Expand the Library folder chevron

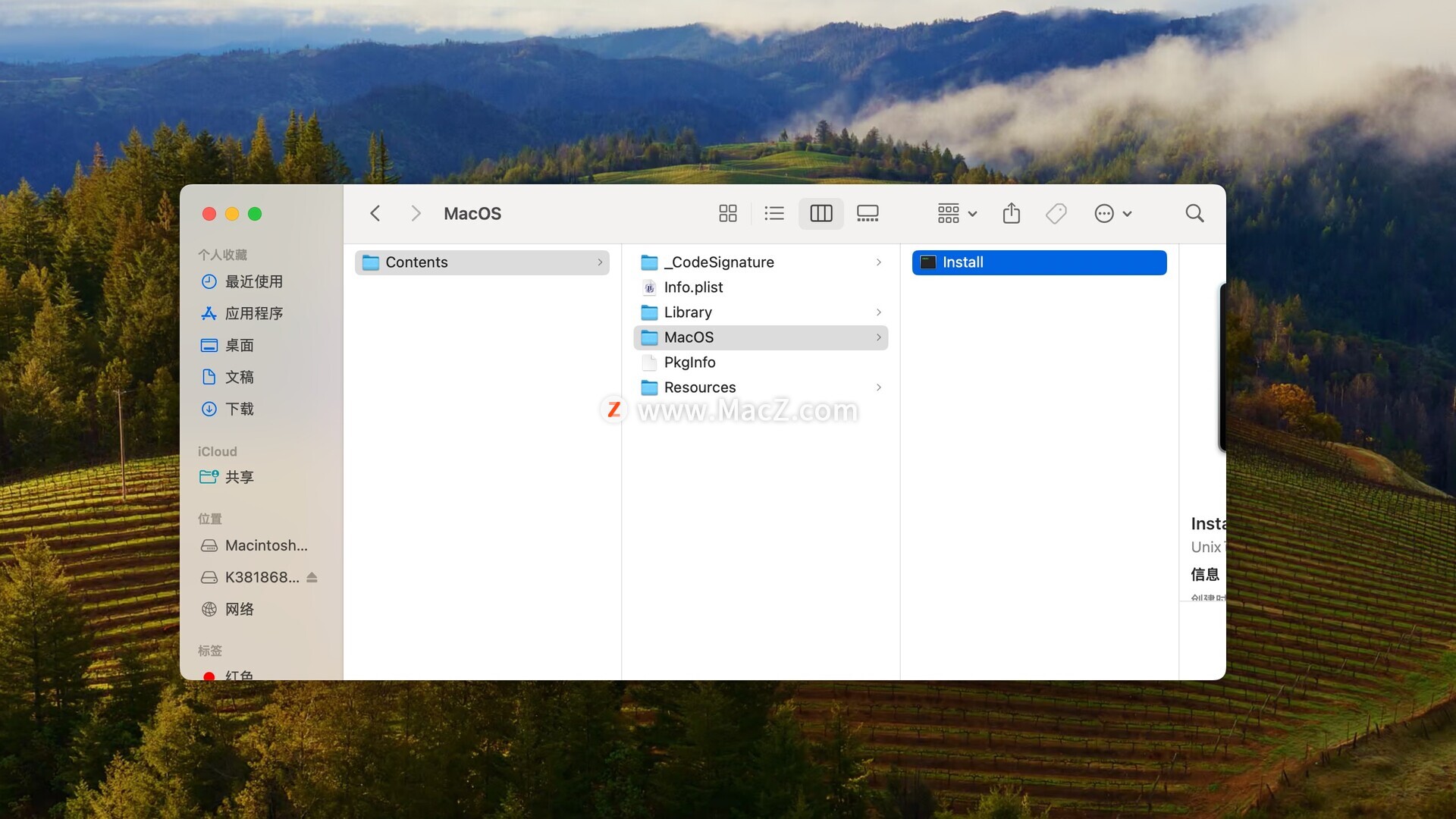(879, 312)
